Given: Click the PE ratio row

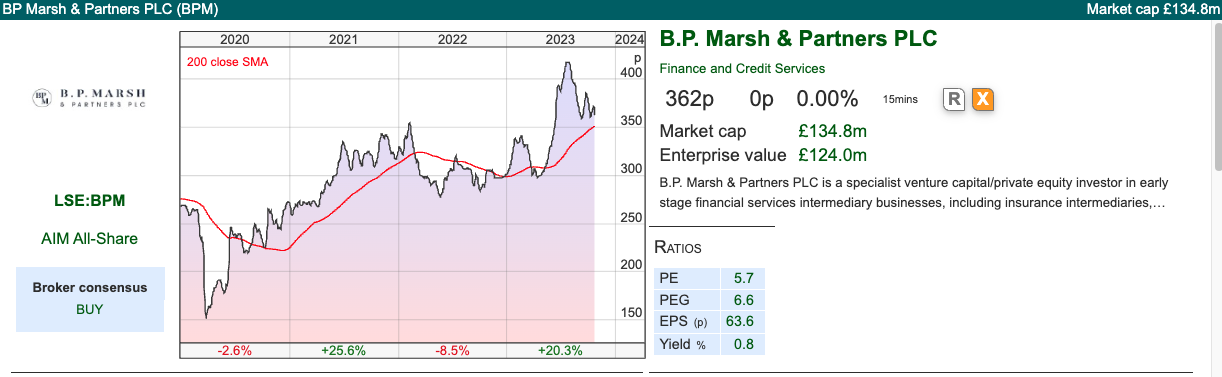Looking at the screenshot, I should click(x=709, y=278).
